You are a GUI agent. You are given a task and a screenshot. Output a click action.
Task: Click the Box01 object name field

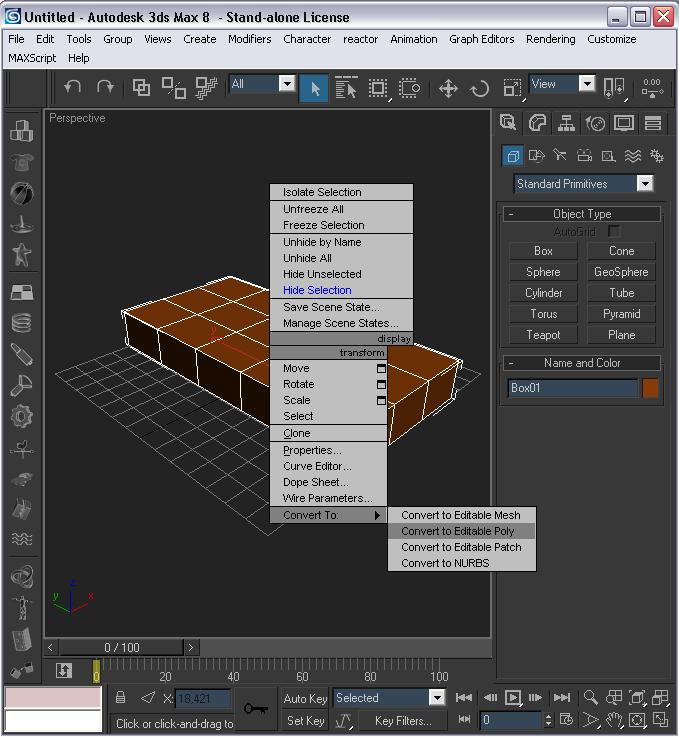pos(572,388)
